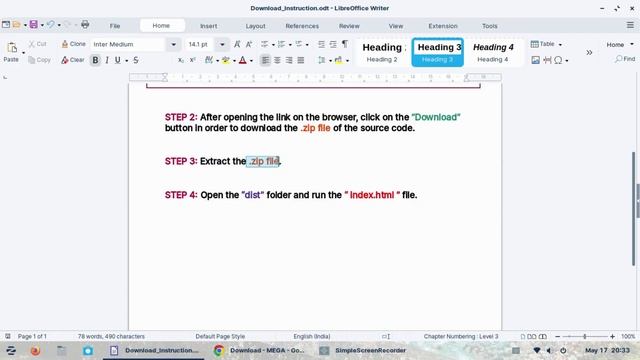Screen dimensions: 640x360
Task: Click the Decrease indent icon
Action: point(333,44)
